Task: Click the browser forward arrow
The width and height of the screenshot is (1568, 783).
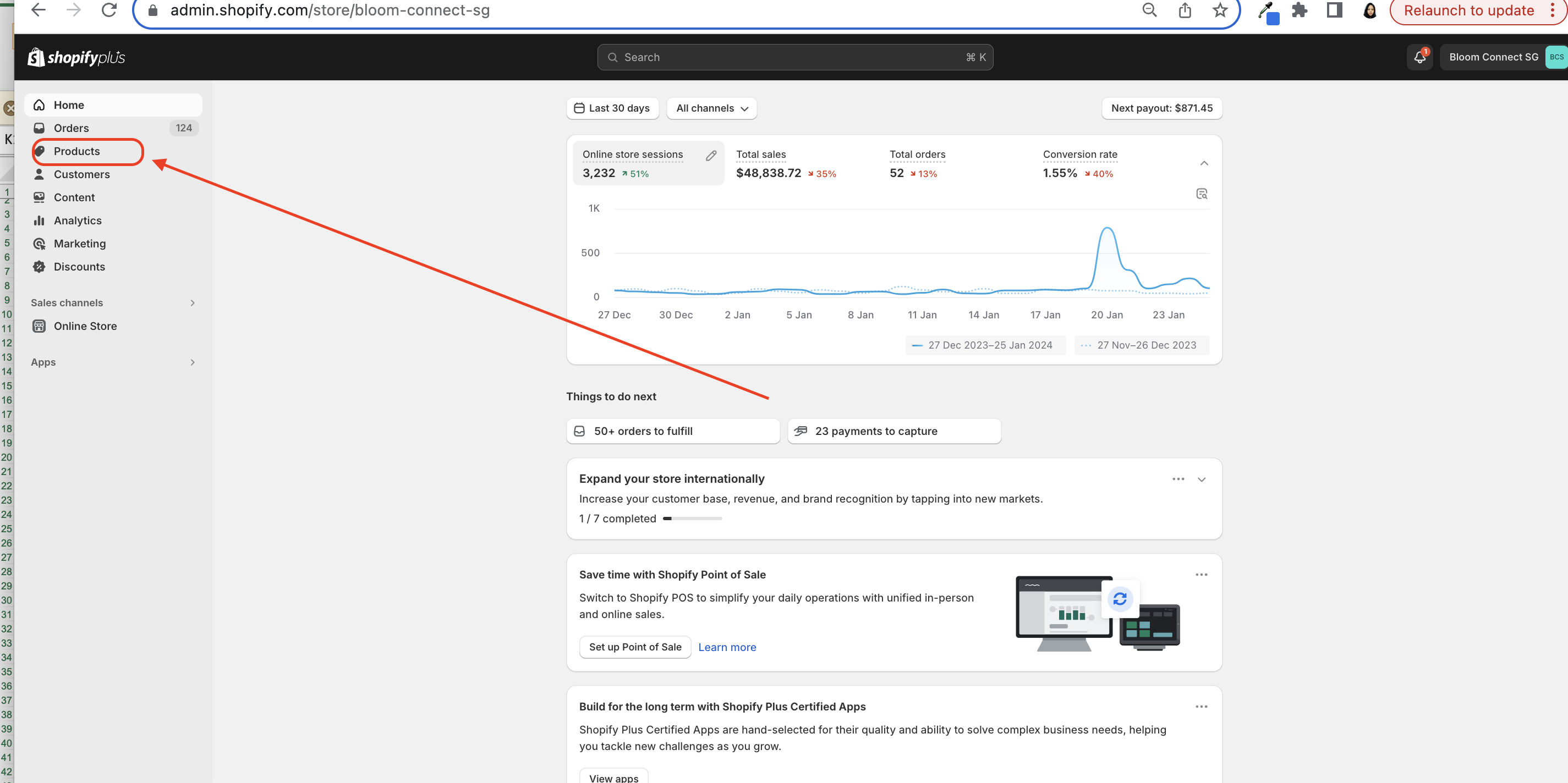Action: (74, 10)
